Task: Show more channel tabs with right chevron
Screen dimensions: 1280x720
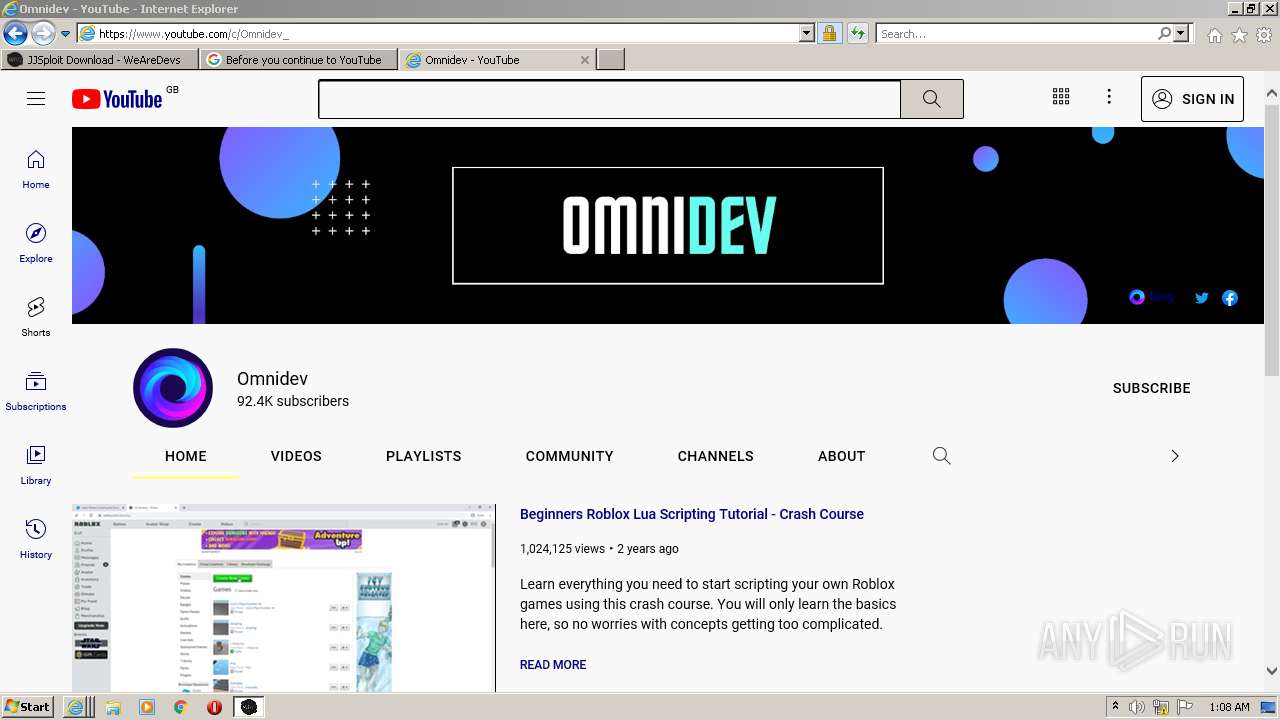Action: point(1175,456)
